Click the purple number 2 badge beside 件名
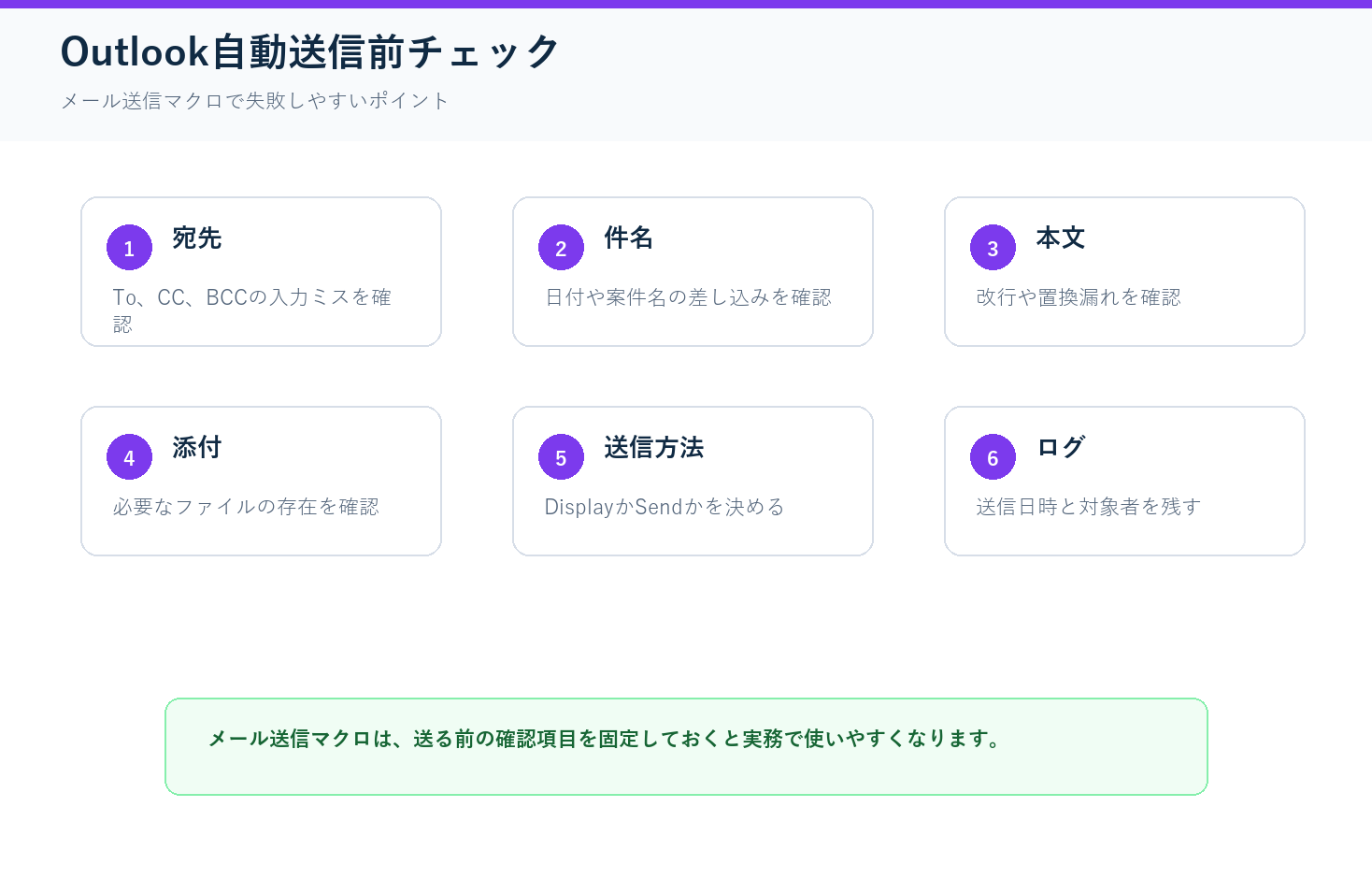The image size is (1372, 879). tap(561, 248)
